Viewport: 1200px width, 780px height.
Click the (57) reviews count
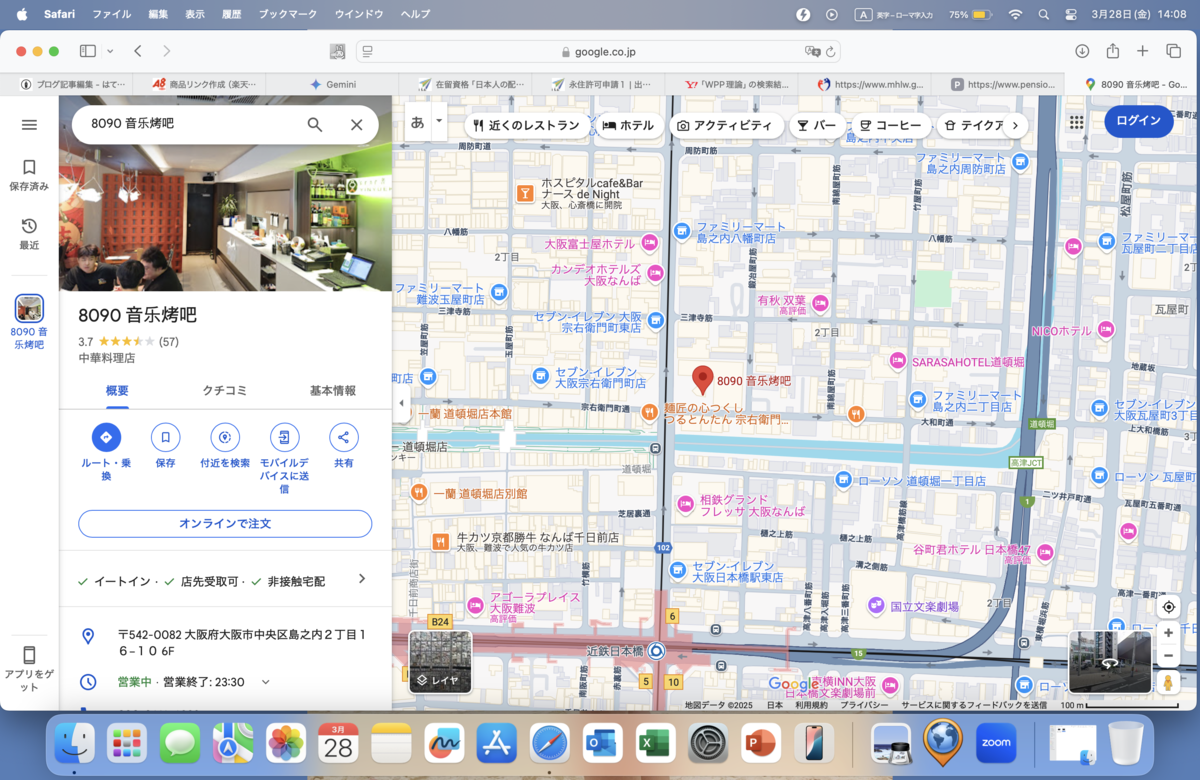169,341
